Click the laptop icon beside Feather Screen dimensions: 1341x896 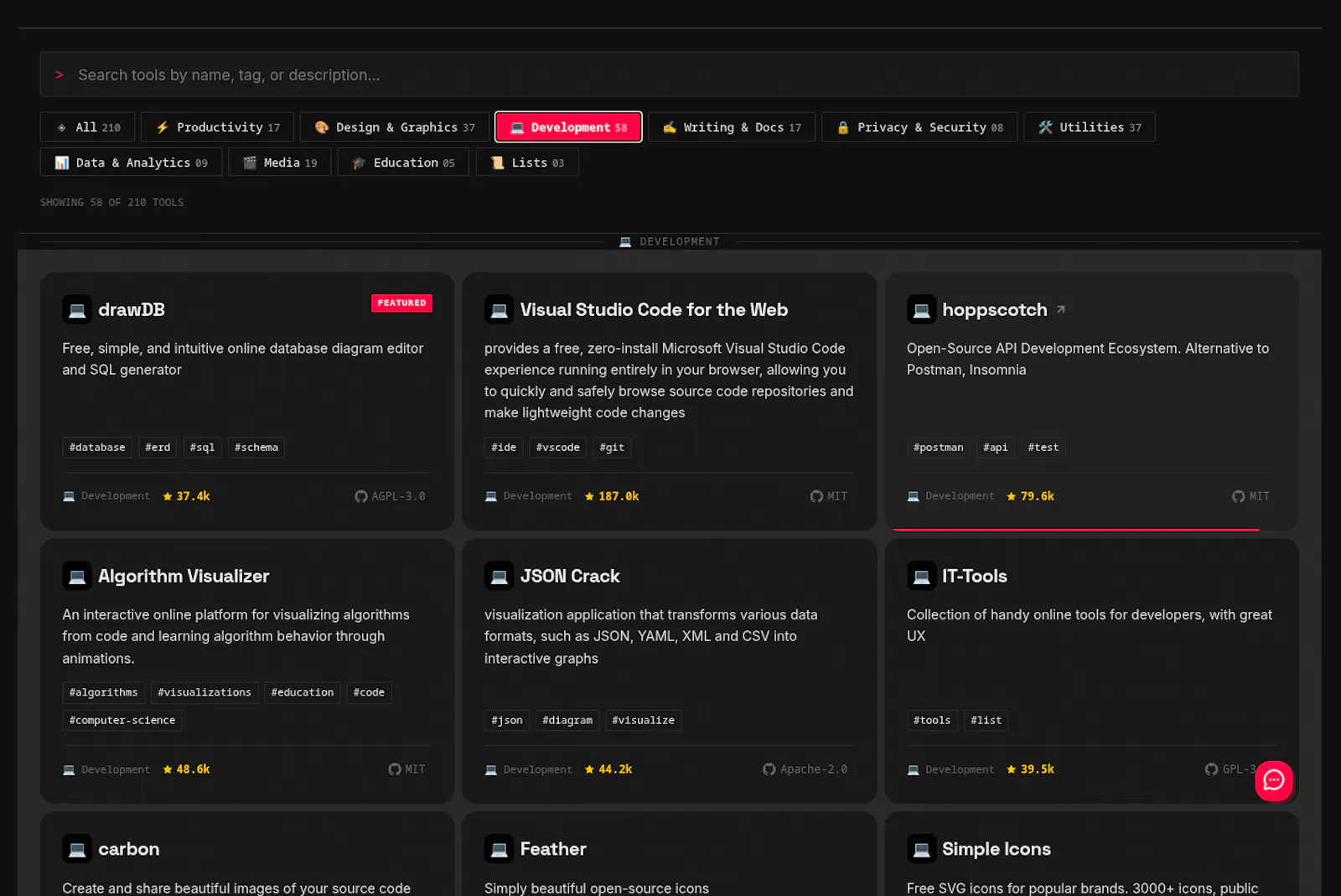tap(499, 849)
